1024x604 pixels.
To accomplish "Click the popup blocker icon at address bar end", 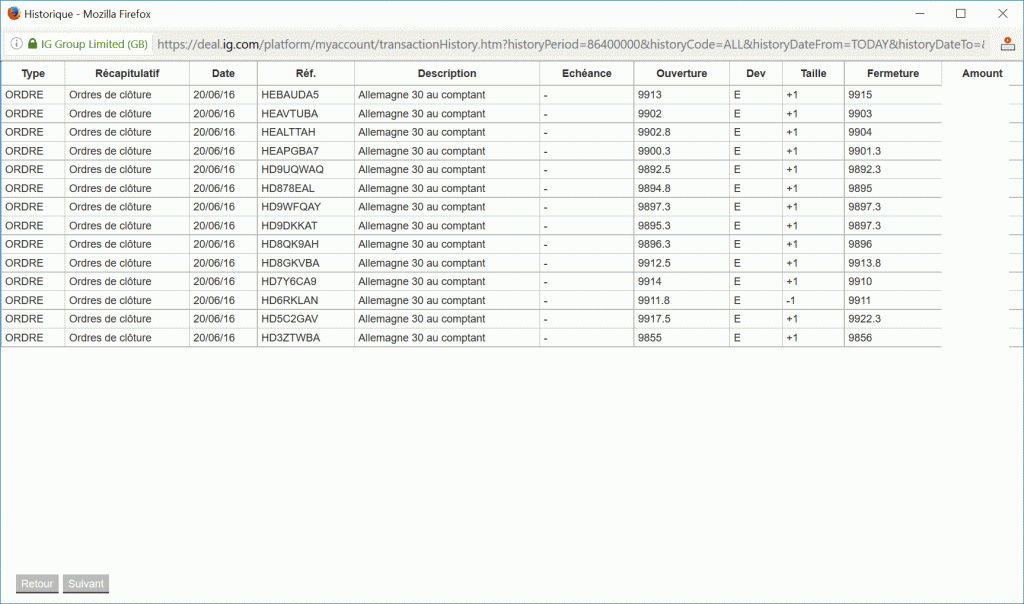I will coord(1008,44).
